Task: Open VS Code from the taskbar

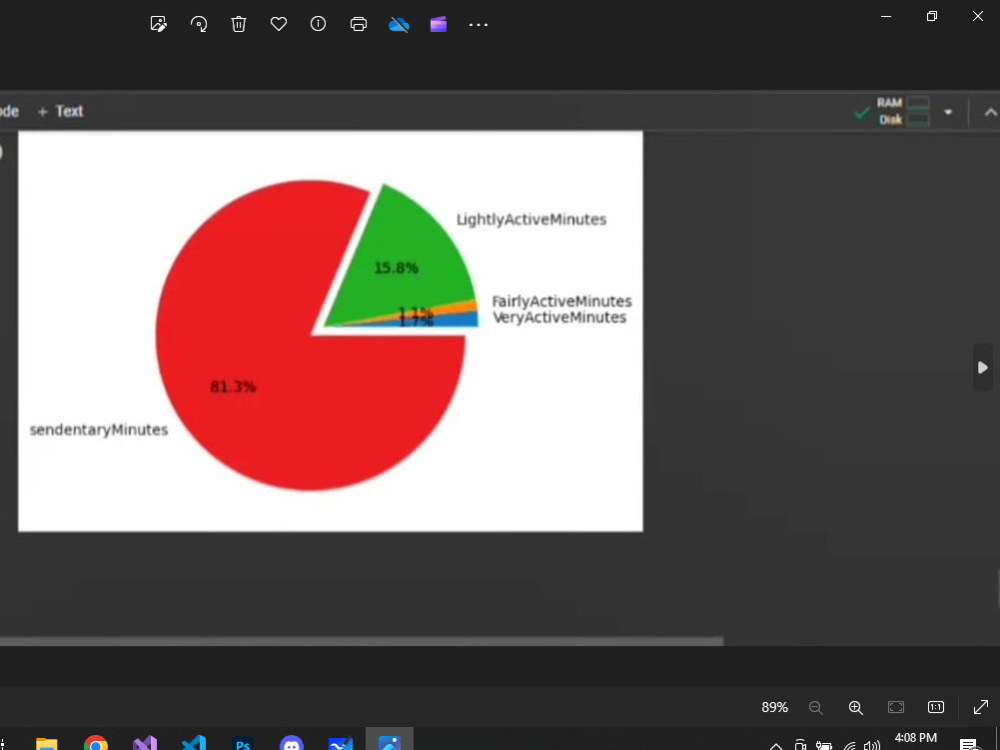Action: (194, 744)
